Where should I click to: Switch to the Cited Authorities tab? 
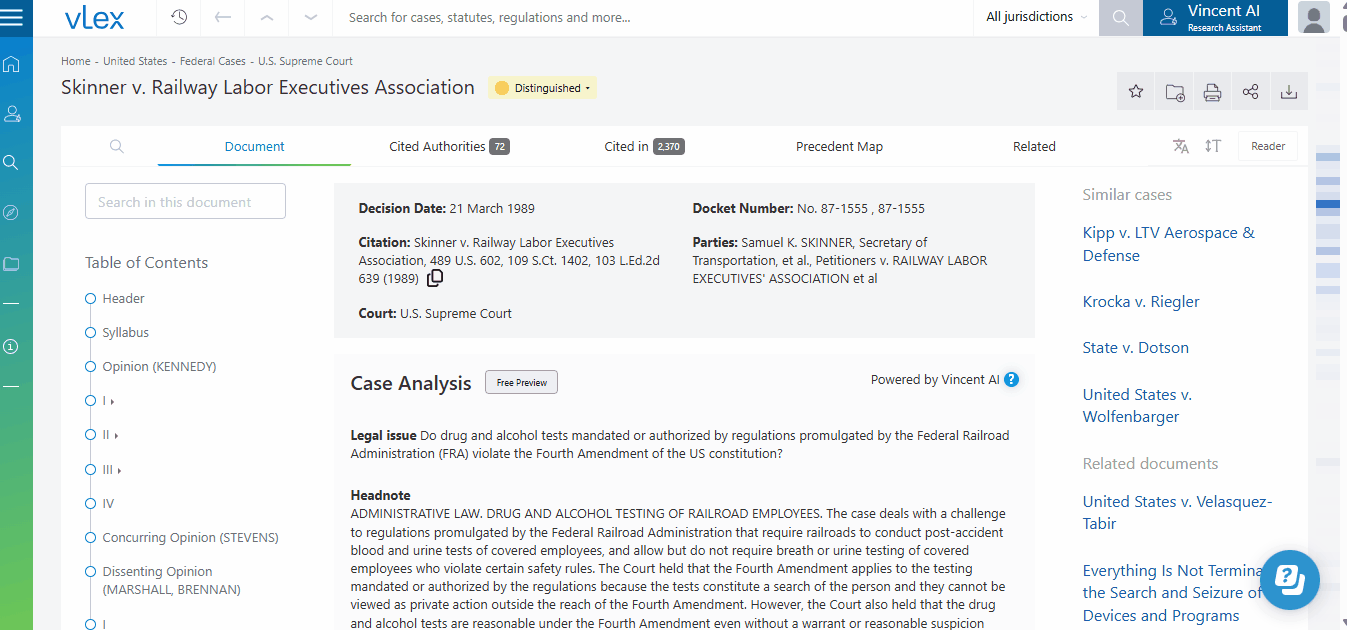click(448, 146)
